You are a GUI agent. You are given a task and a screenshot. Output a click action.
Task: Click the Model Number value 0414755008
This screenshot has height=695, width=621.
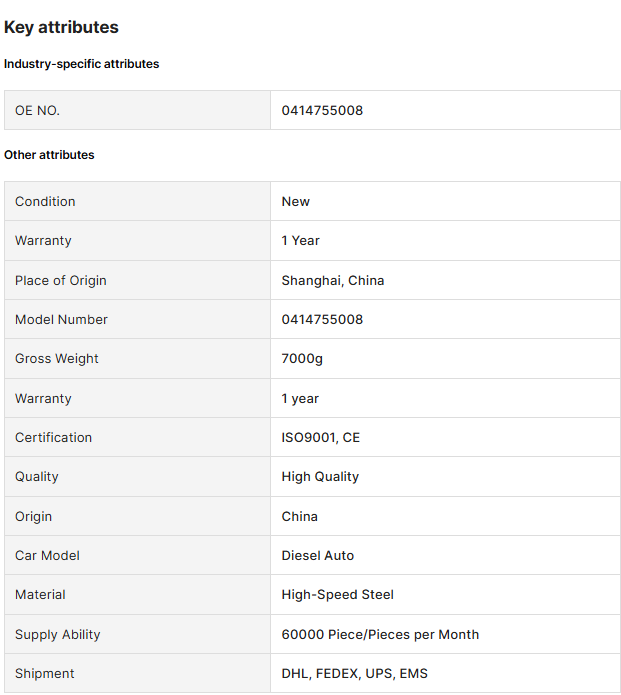(322, 320)
